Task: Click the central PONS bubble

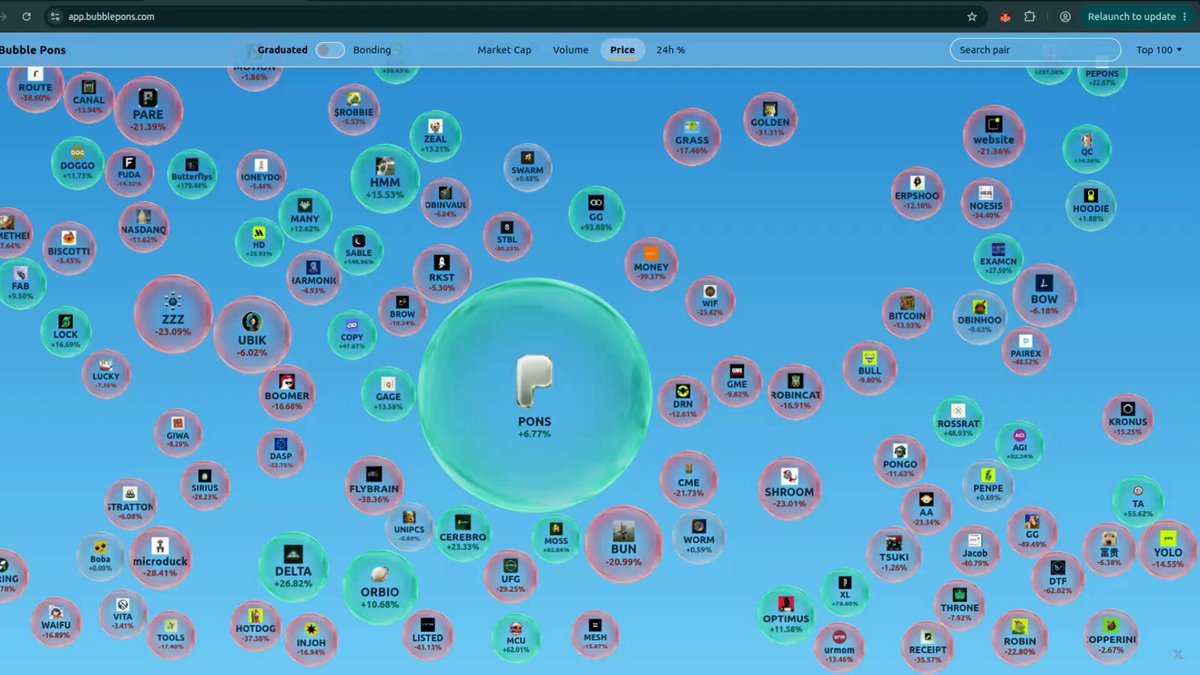Action: [535, 395]
